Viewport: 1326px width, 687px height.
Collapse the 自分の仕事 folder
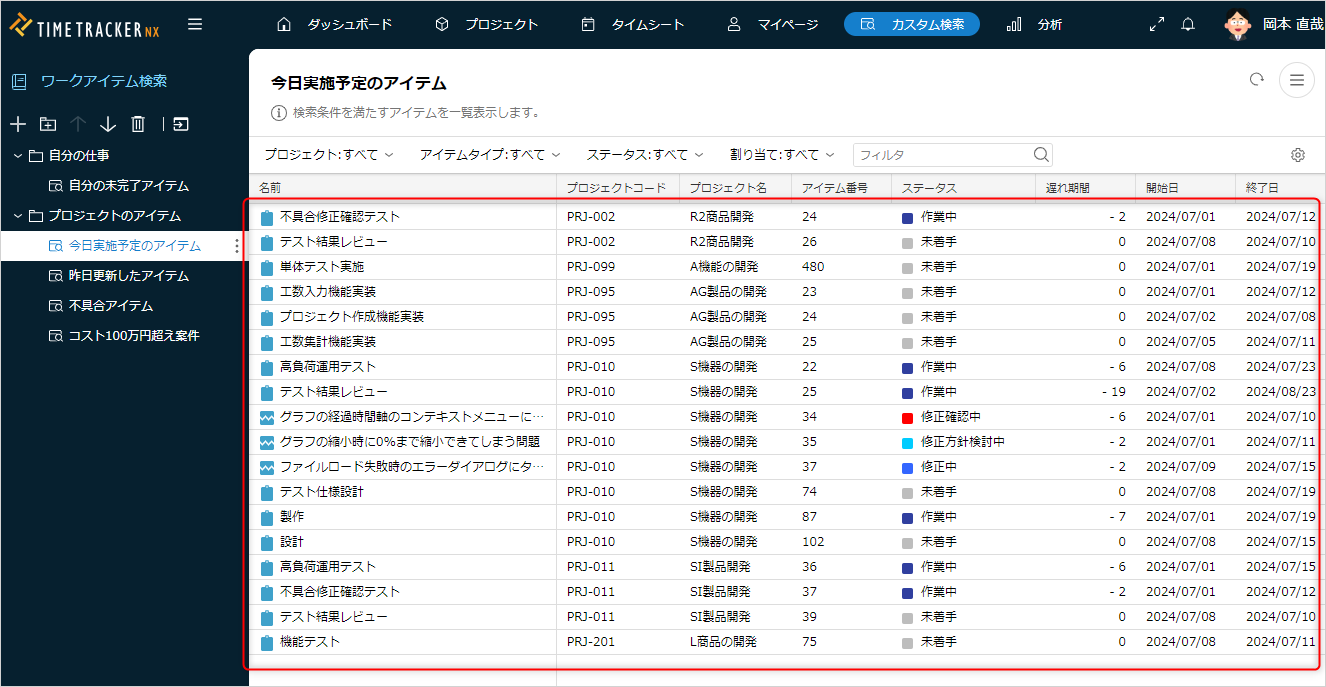[x=18, y=156]
